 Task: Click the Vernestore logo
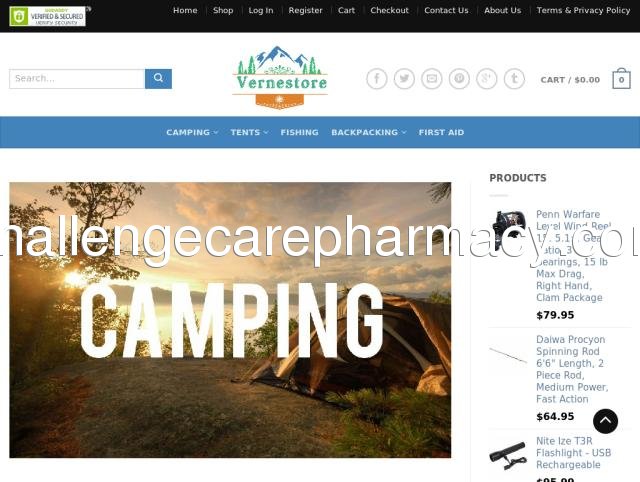click(x=280, y=77)
